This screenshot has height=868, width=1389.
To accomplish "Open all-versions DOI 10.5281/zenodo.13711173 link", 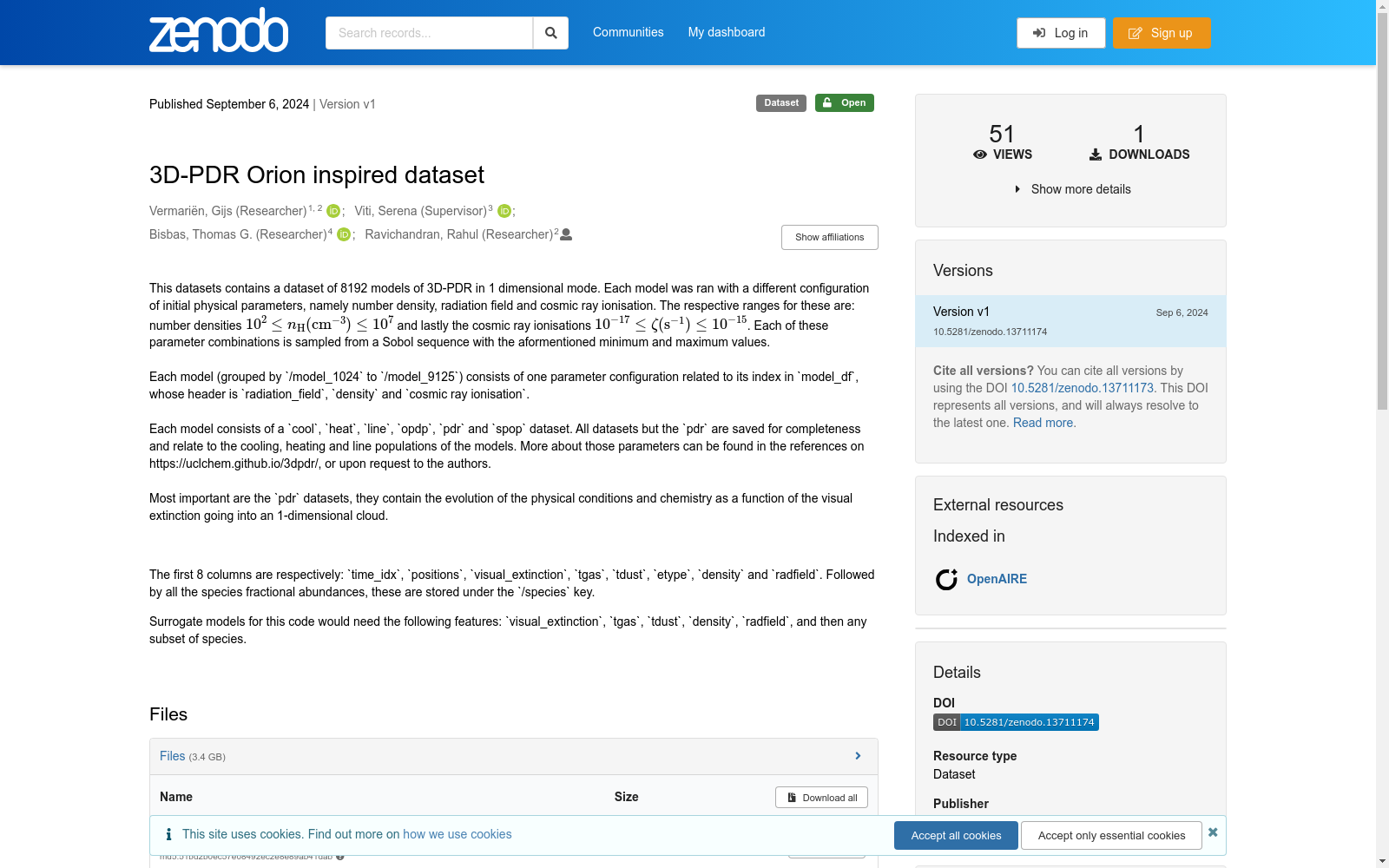I will click(1082, 388).
